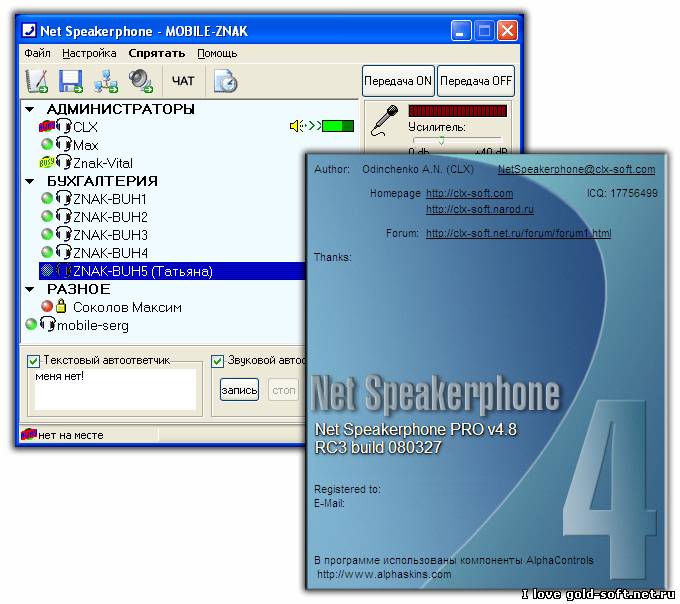Click the padlock icon beside Соколов Максим
Image resolution: width=680 pixels, height=604 pixels.
pos(61,306)
